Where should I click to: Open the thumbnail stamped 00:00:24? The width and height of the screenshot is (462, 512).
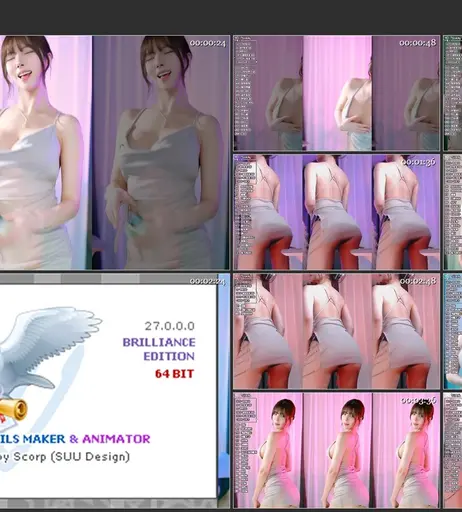pos(115,152)
